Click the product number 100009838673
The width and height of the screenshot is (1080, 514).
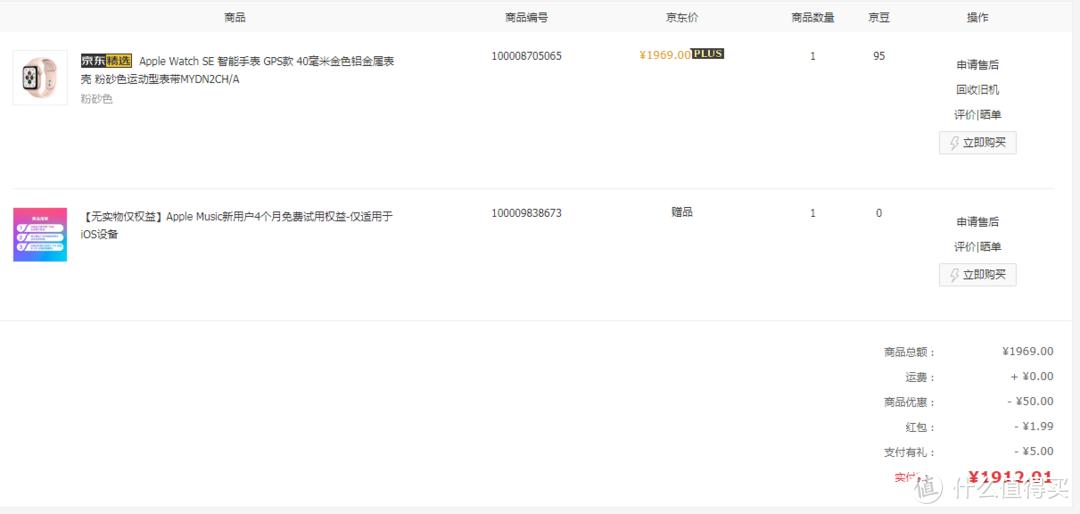pos(526,213)
